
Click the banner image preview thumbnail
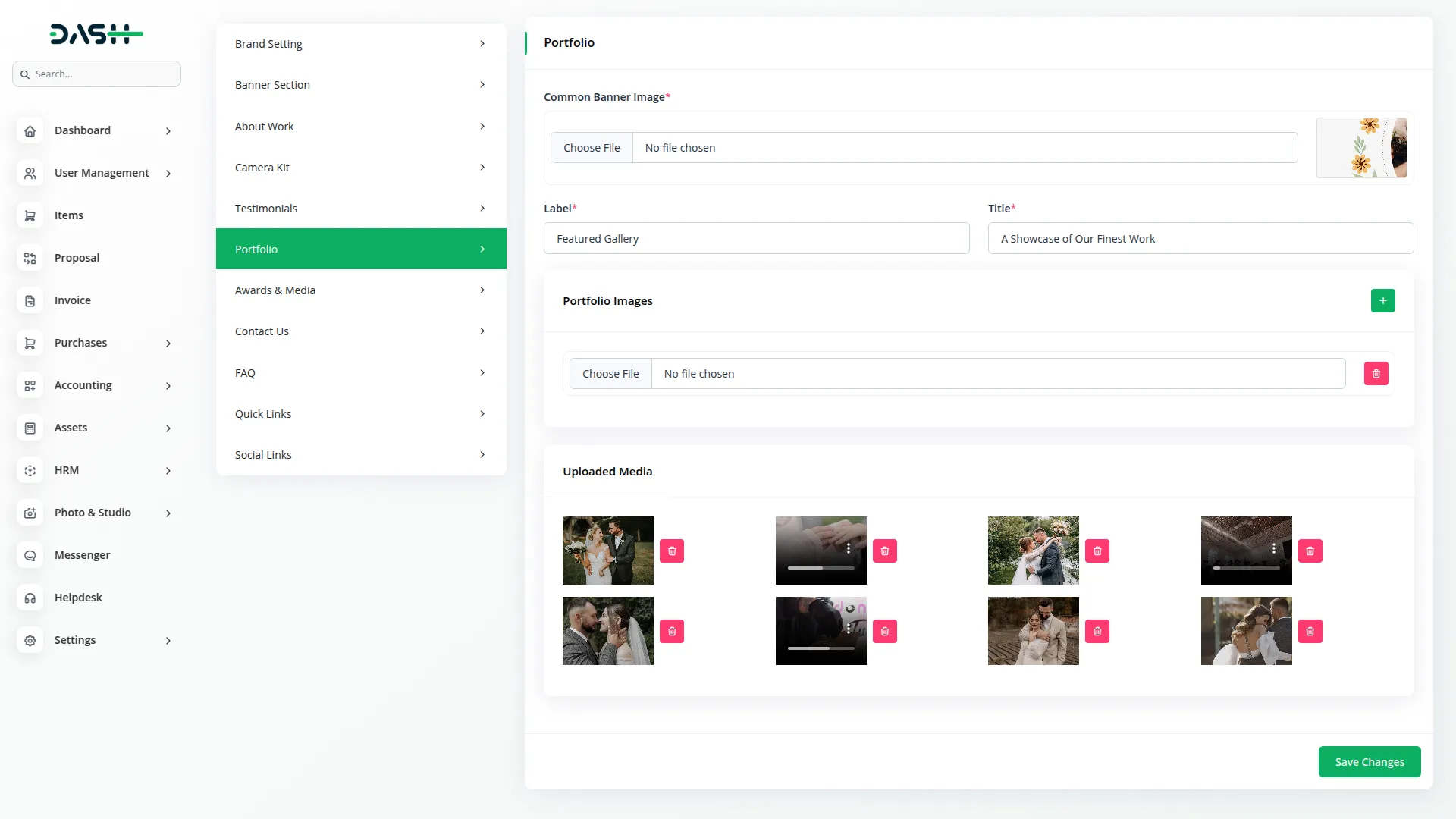click(1361, 148)
